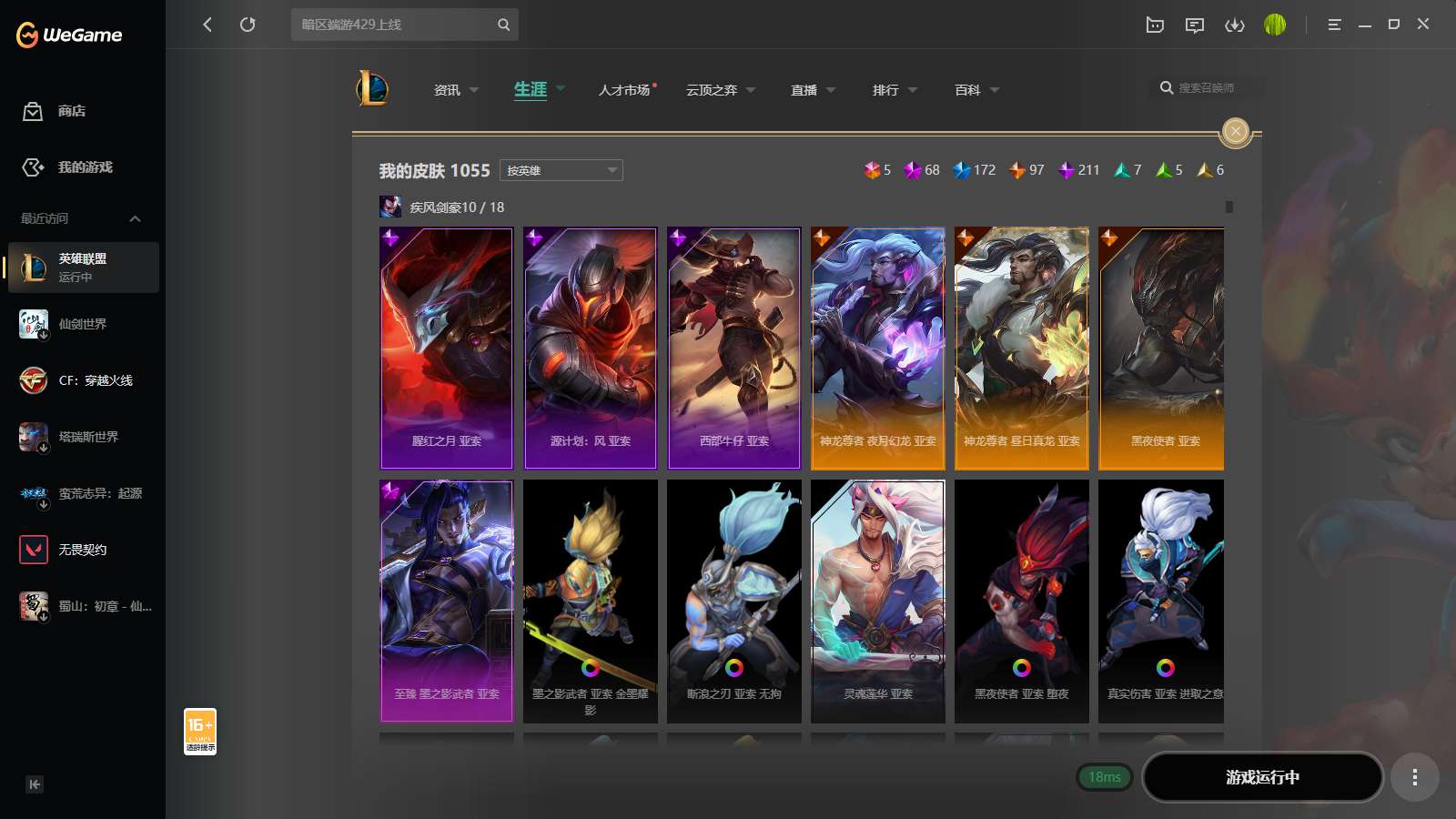Open the 排行 tab

(x=885, y=90)
